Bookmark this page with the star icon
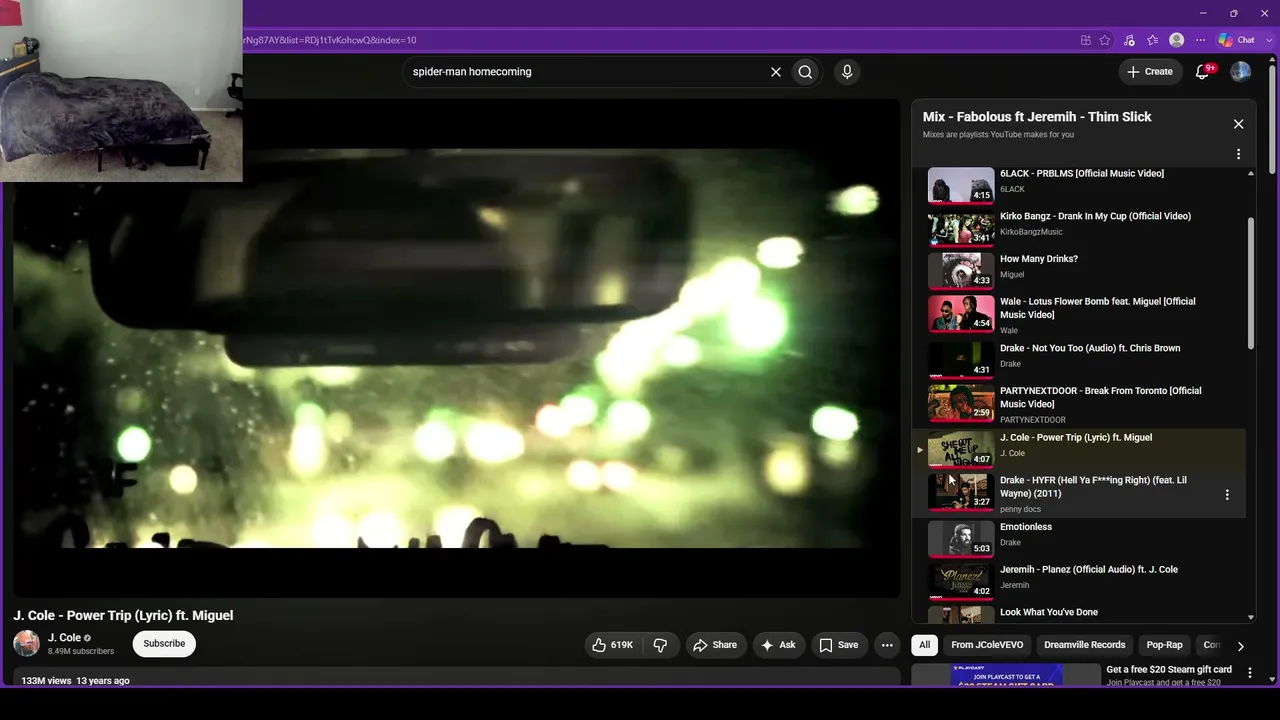The image size is (1280, 720). 1105,40
